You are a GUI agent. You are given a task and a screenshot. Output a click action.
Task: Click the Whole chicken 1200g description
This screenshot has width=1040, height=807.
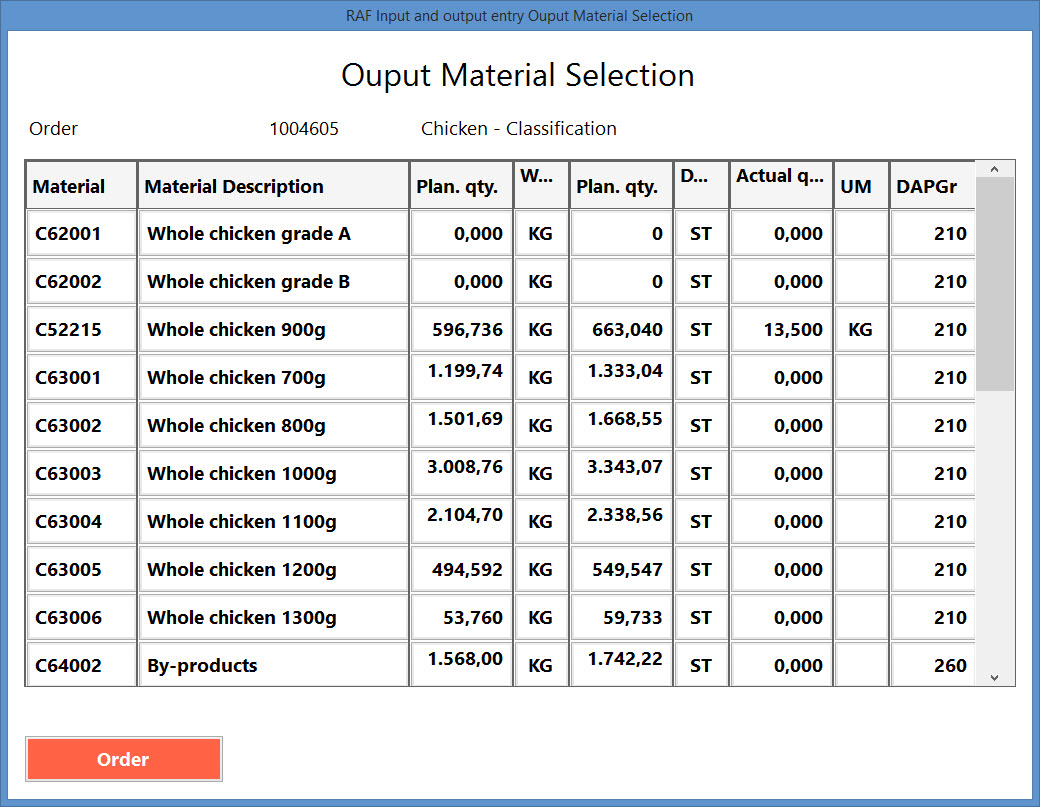[273, 570]
